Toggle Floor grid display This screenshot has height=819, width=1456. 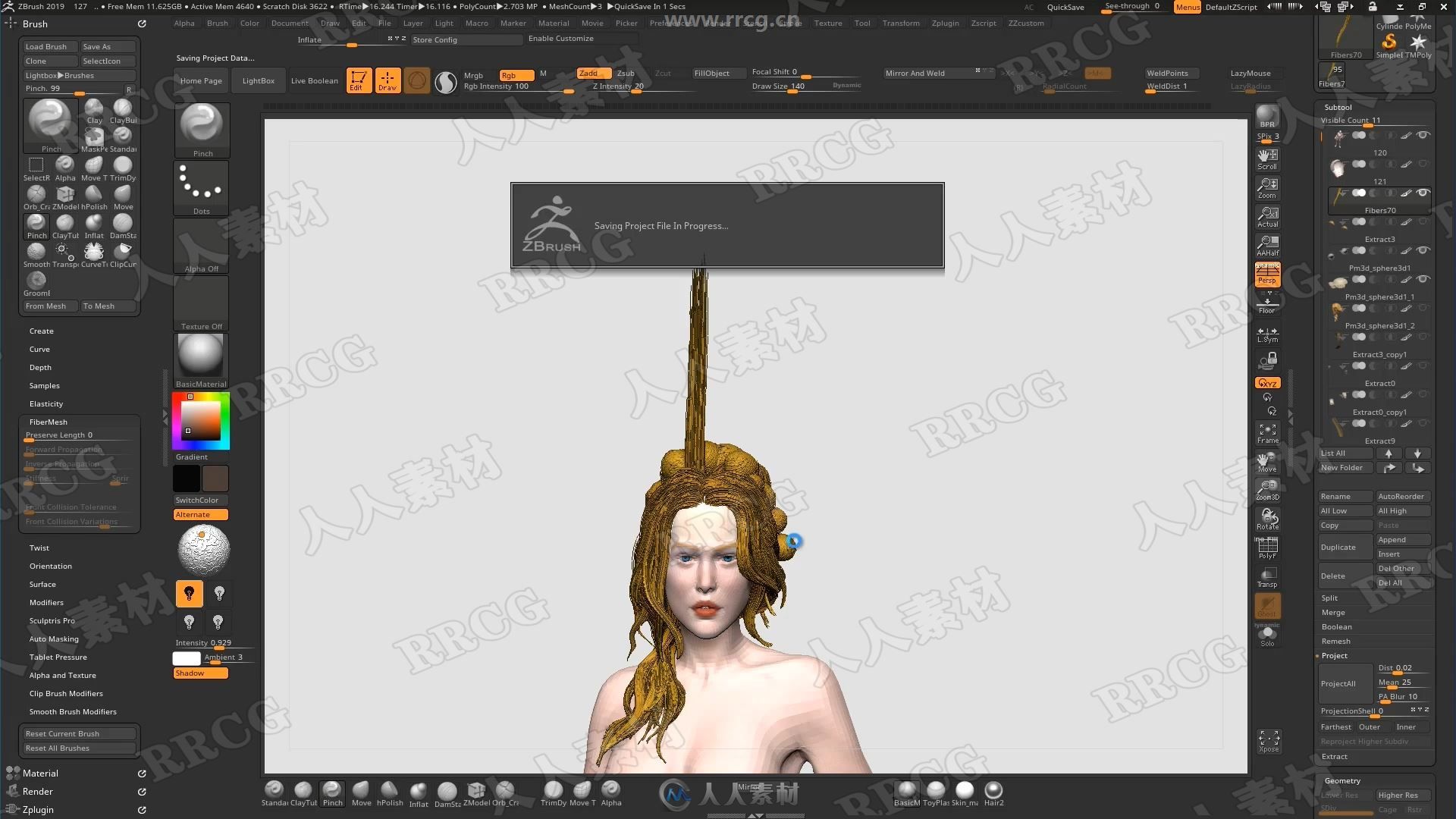(1267, 303)
